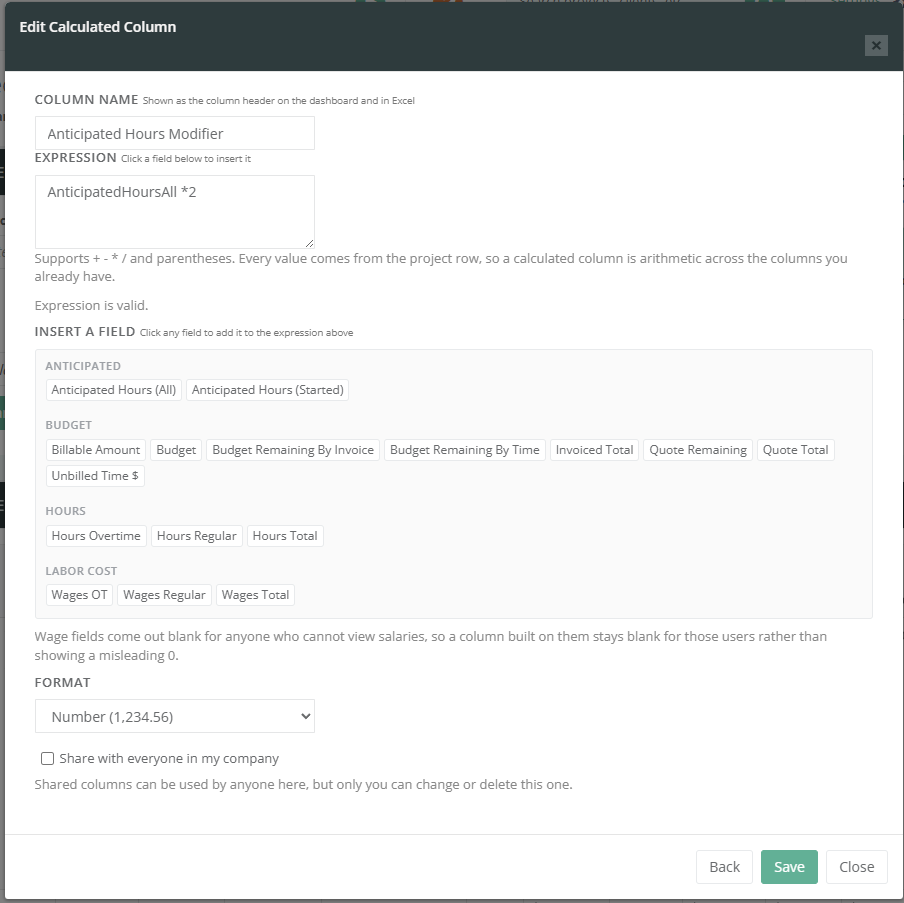Add the Unbilled Time $ field

[x=95, y=476]
